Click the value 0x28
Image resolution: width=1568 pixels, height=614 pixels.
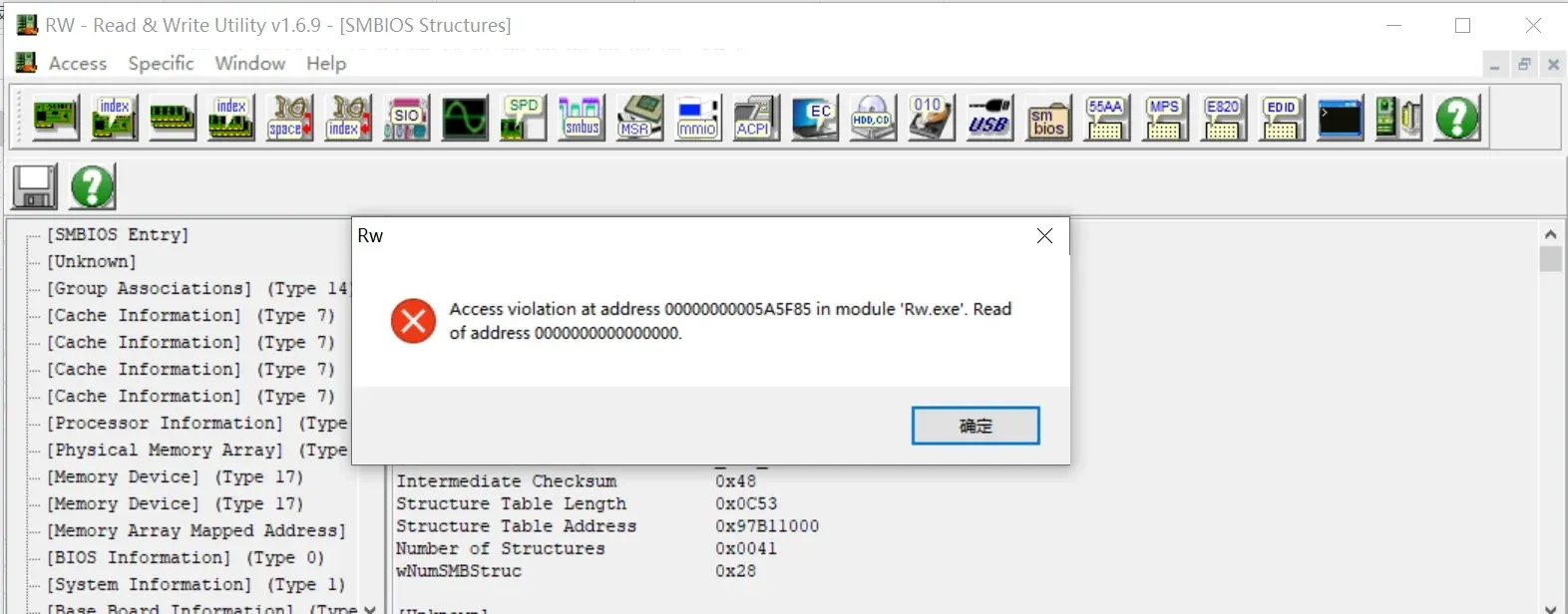click(735, 572)
